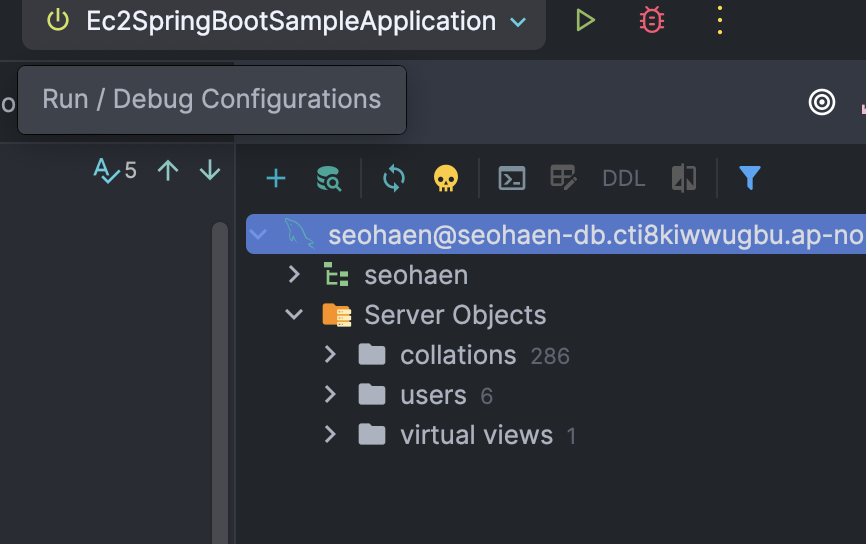
Task: Click the MySQL dolphin icon on data source
Action: click(299, 234)
